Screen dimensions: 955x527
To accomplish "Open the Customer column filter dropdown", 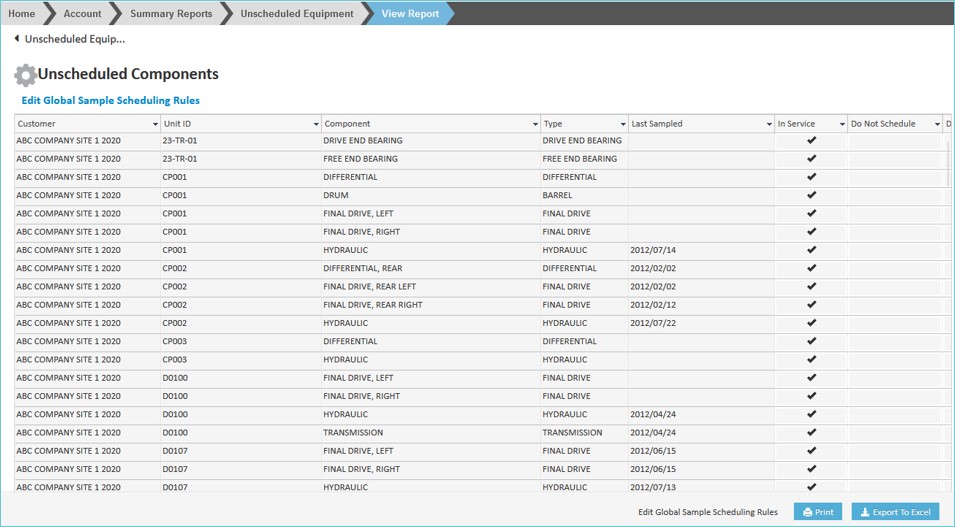I will pos(155,124).
